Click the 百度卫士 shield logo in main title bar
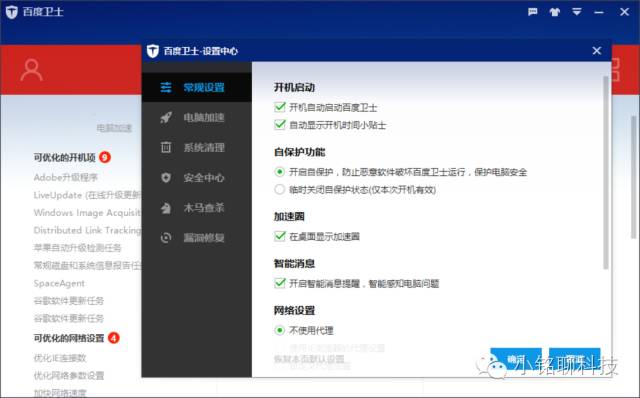 coord(12,12)
